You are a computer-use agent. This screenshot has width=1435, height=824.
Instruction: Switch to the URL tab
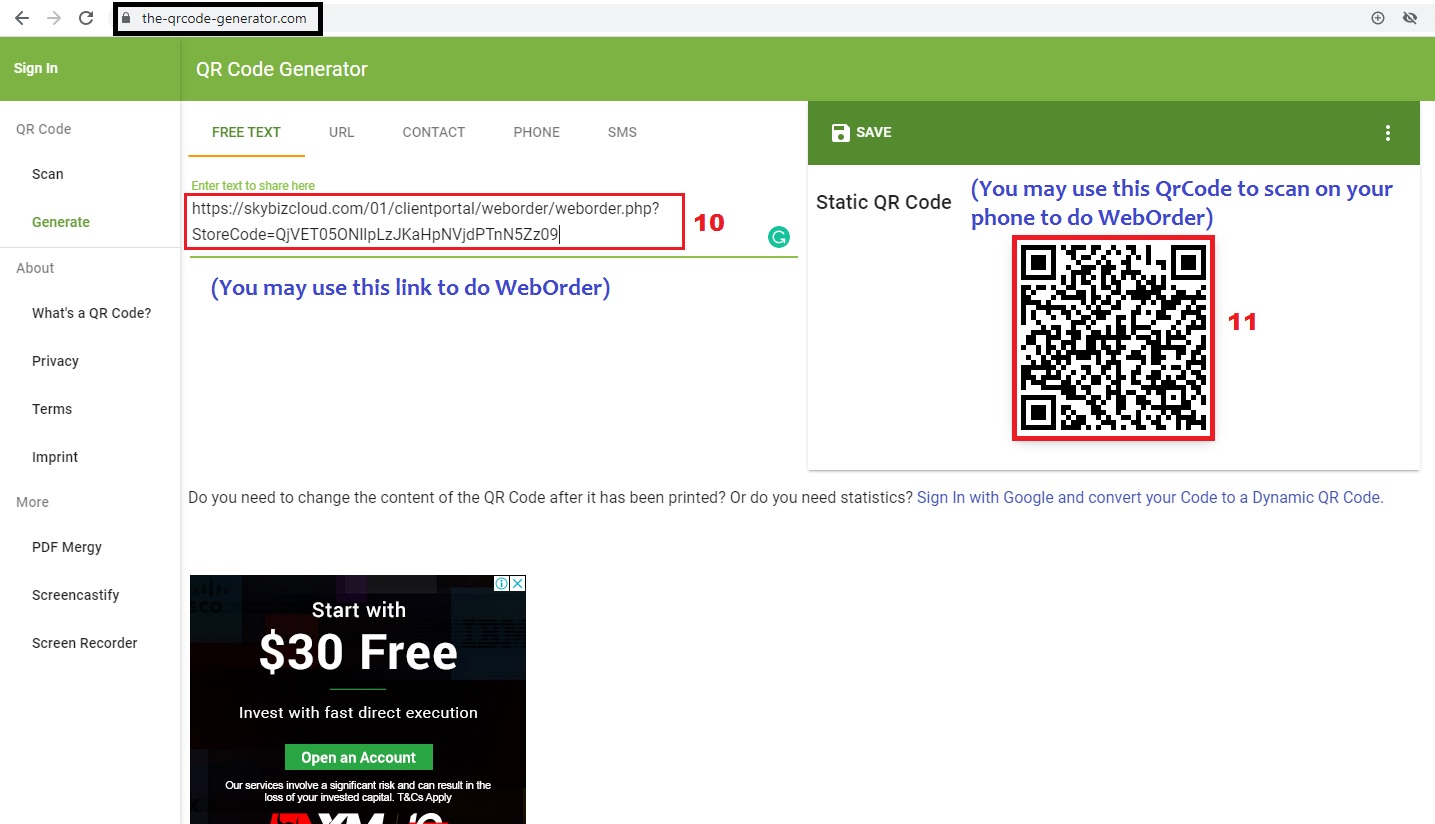pyautogui.click(x=341, y=132)
